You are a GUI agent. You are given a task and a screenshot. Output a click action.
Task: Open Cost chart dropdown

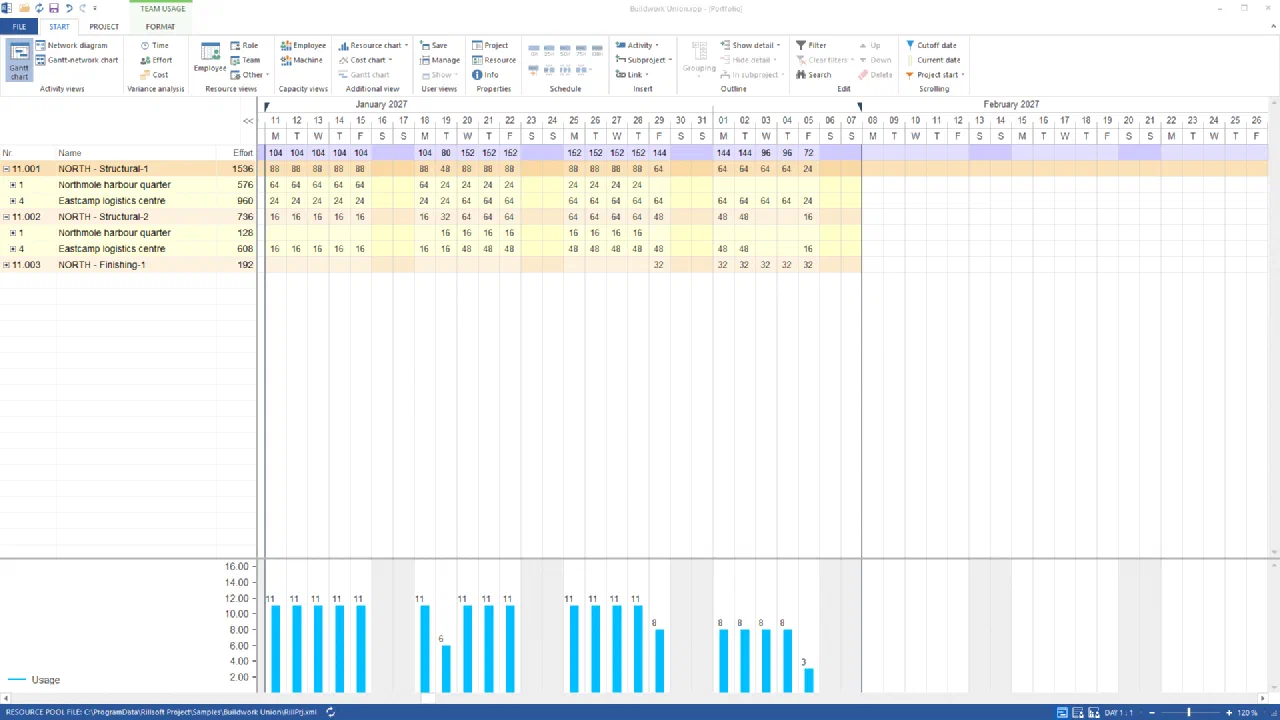[365, 60]
